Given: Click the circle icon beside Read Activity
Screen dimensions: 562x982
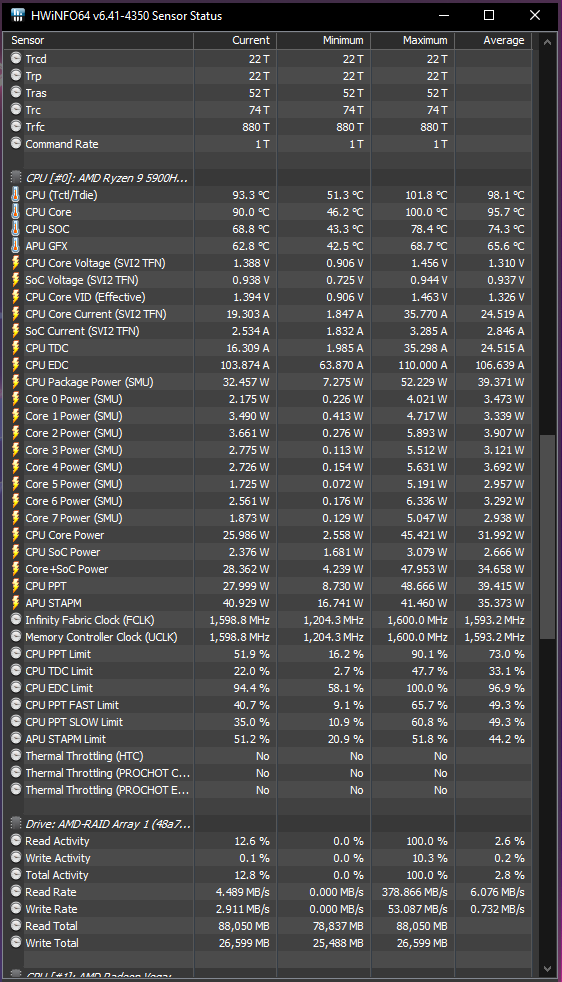Looking at the screenshot, I should point(16,840).
